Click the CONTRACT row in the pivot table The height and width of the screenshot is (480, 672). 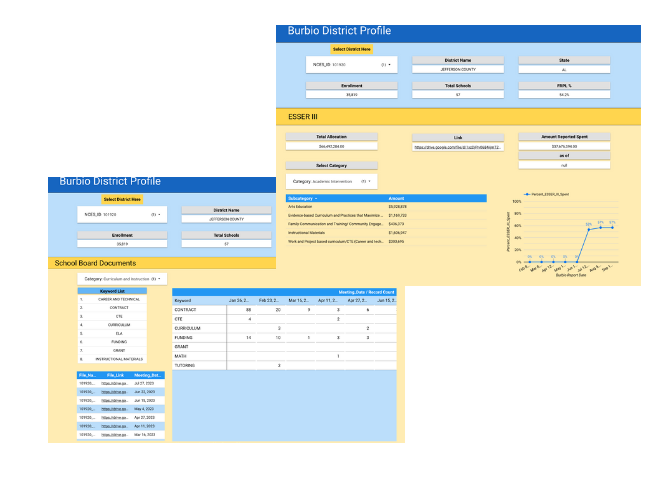[284, 309]
